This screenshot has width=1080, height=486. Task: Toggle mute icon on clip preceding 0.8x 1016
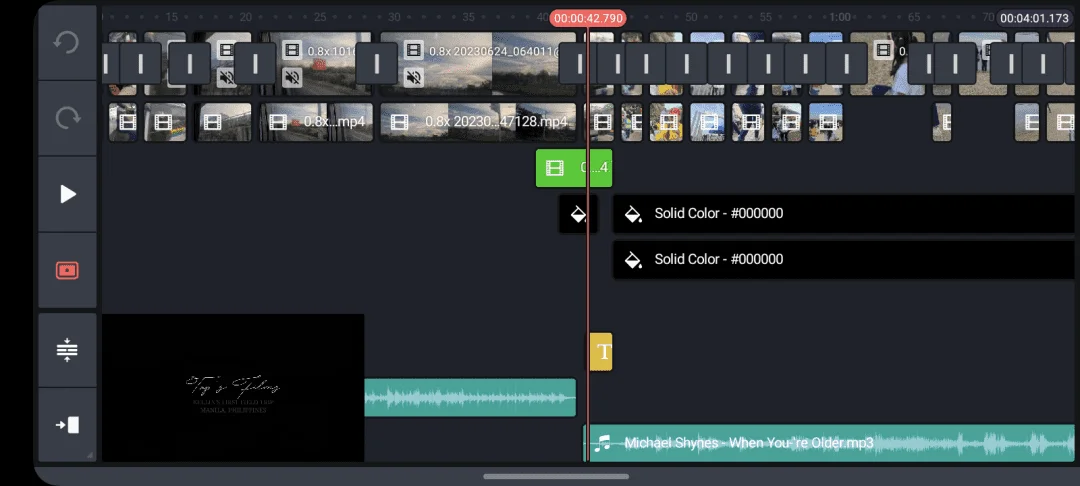click(x=226, y=77)
